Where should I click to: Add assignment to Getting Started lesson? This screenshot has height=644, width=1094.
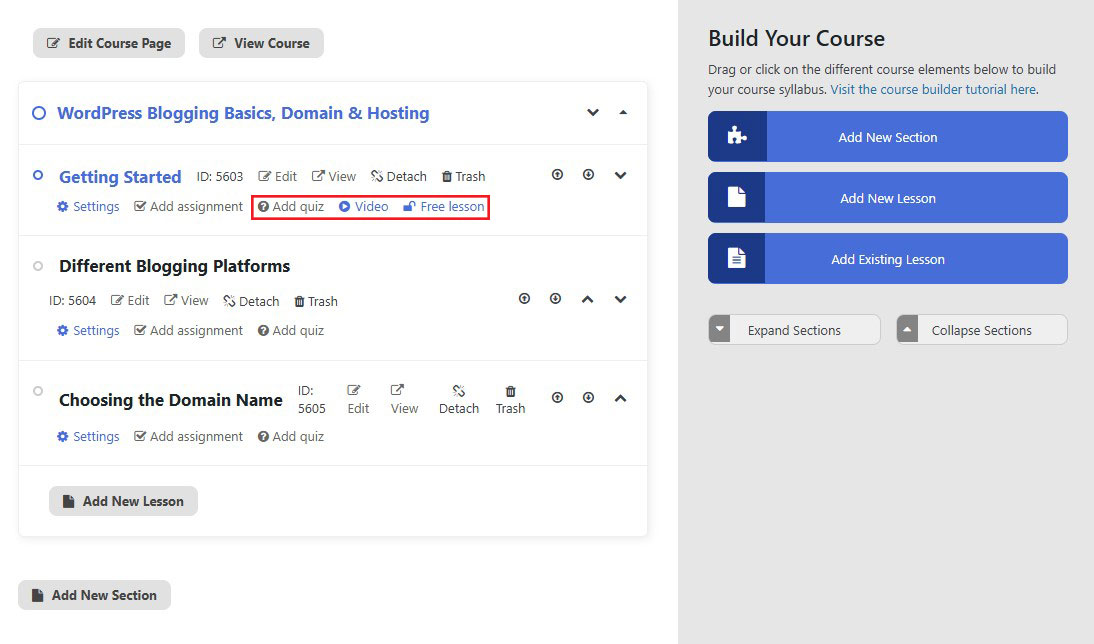(188, 207)
